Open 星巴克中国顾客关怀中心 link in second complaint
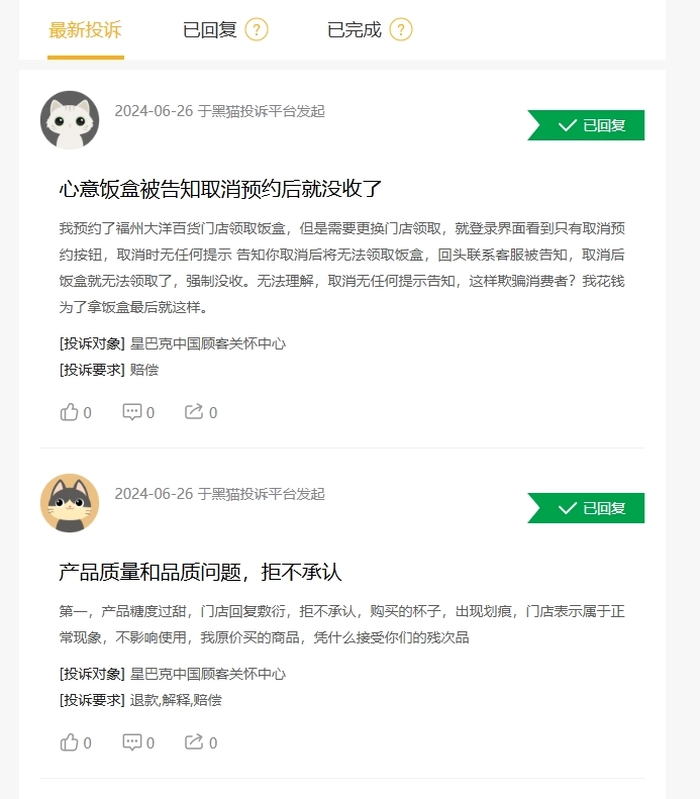 208,674
